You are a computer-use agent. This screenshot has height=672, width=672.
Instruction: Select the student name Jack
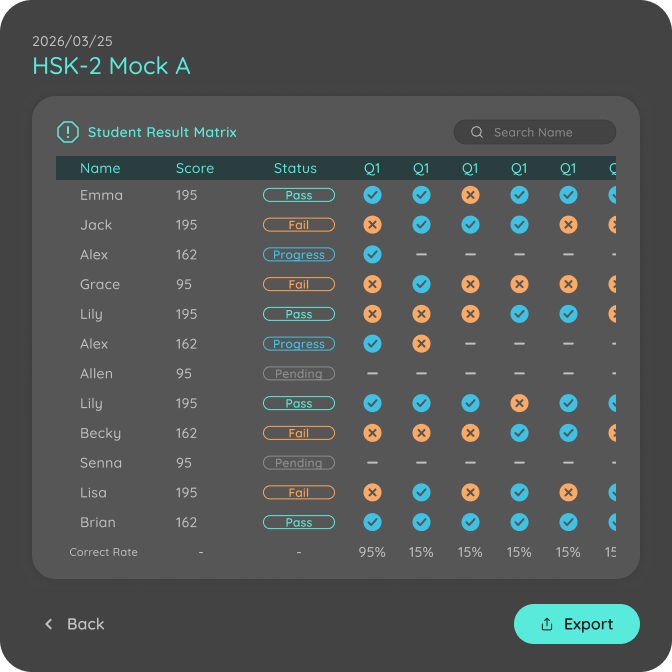[96, 225]
